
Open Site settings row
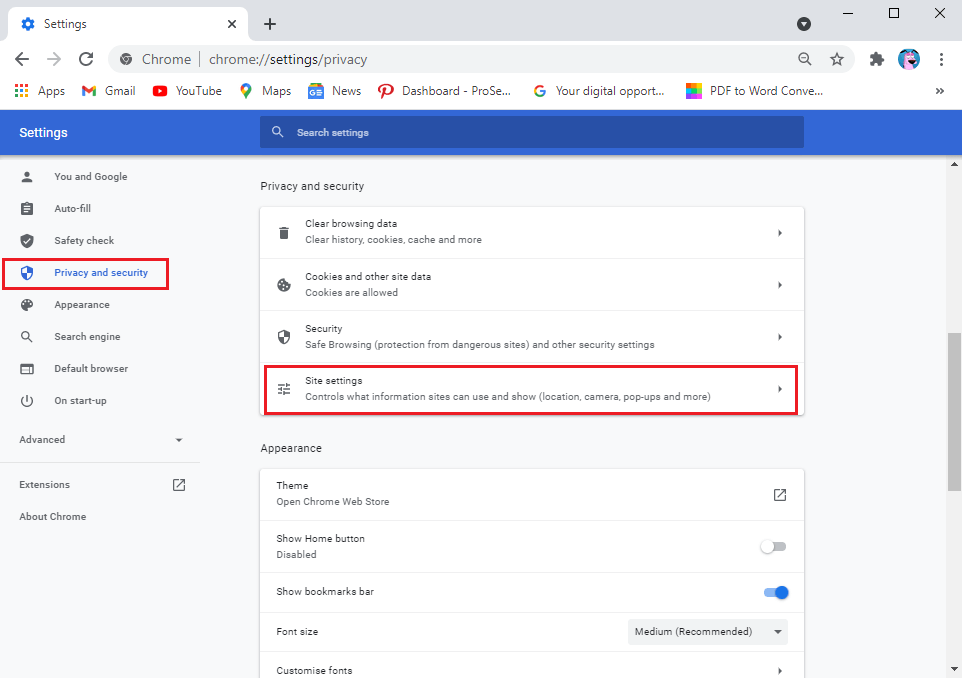[531, 389]
